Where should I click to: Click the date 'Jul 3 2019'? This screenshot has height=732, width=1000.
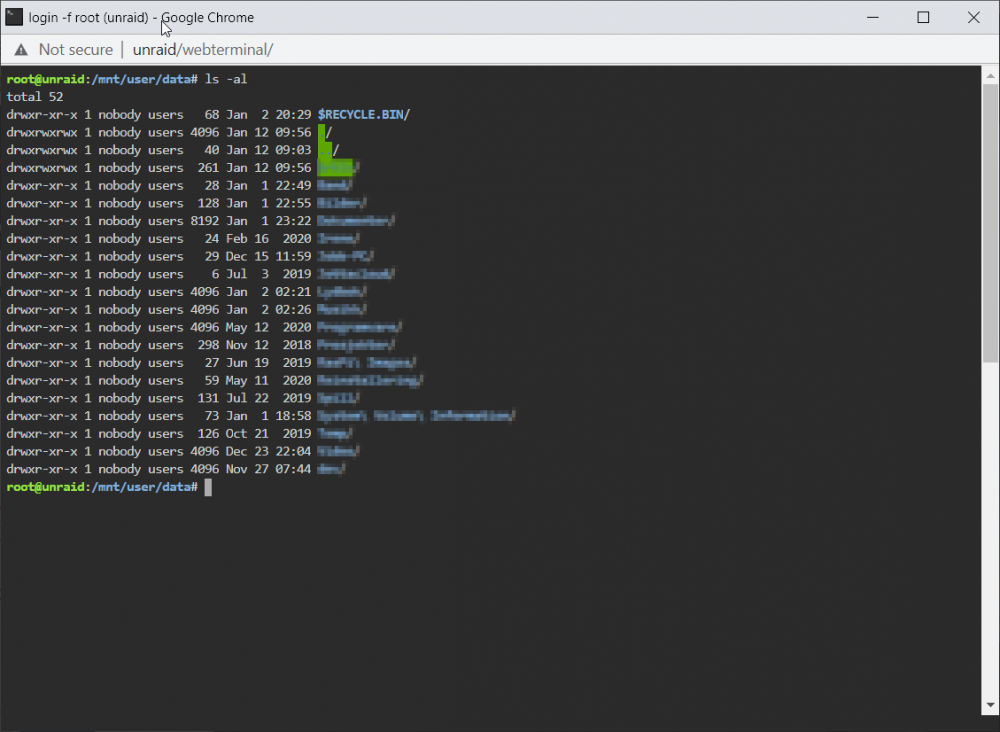click(x=268, y=274)
